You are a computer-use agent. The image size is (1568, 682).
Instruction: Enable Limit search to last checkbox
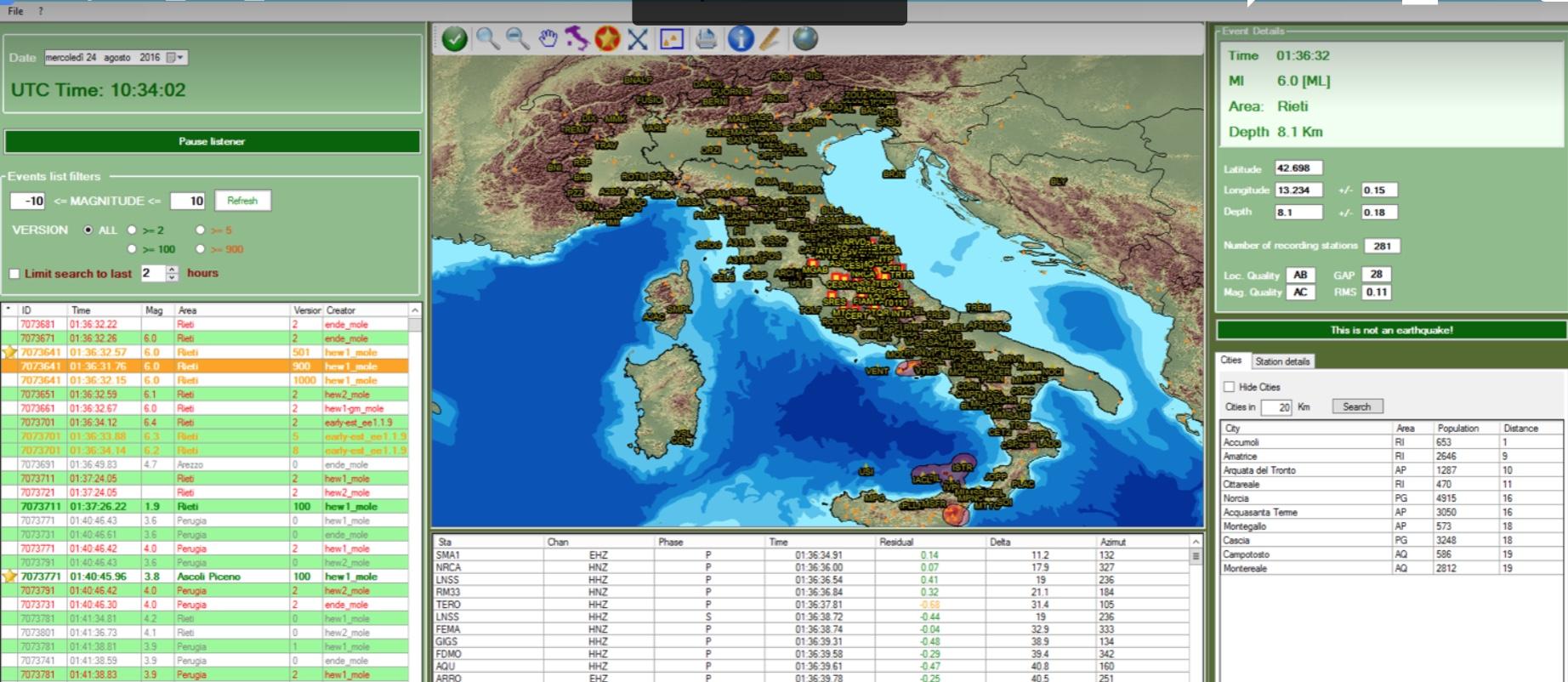(x=14, y=274)
